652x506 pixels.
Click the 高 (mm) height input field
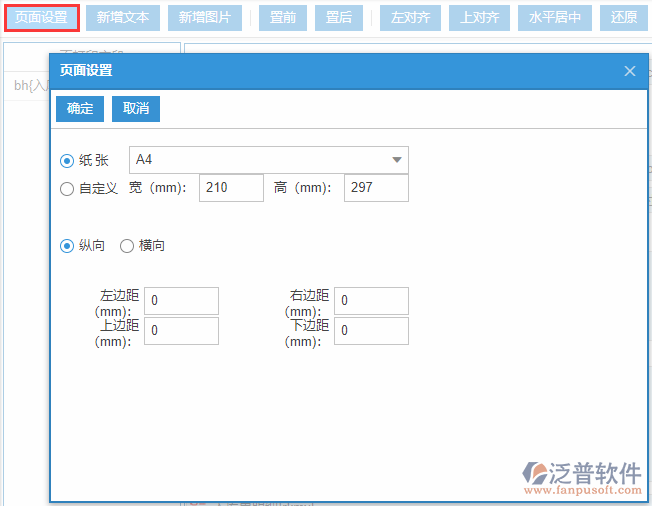click(376, 188)
